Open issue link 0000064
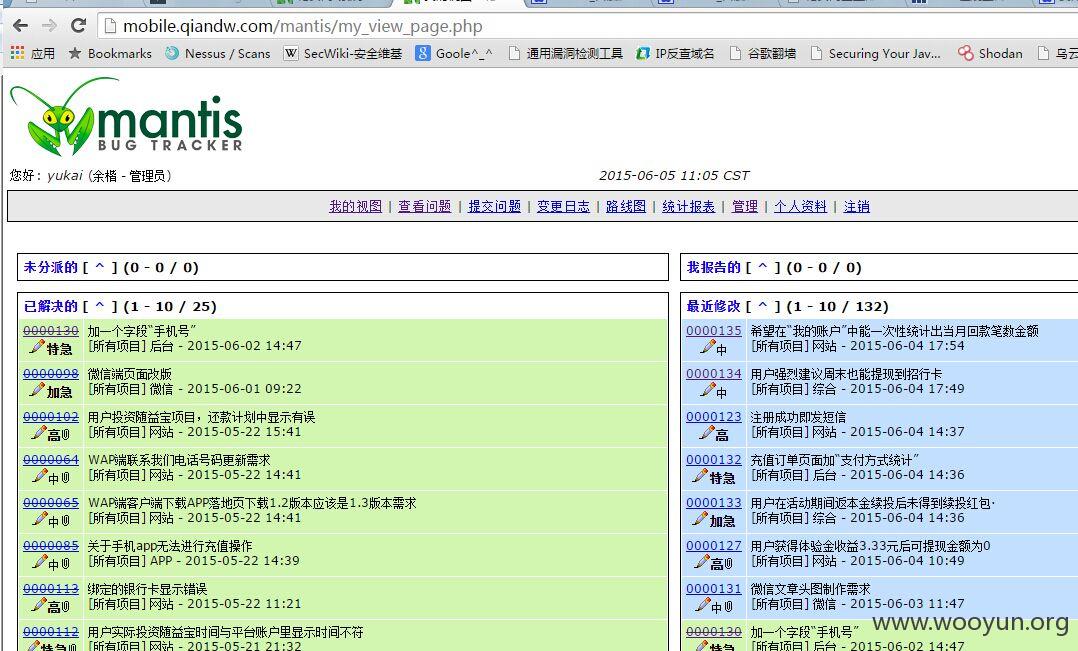 (51, 460)
